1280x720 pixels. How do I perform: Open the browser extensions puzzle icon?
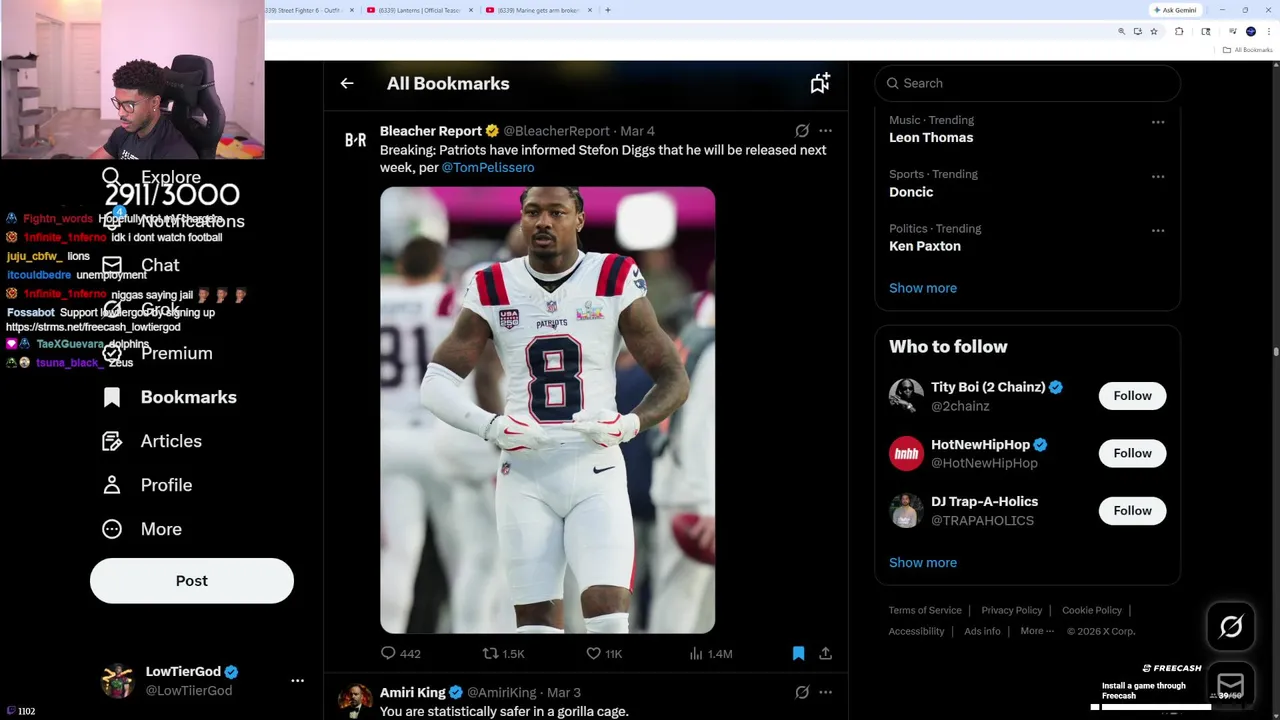[x=1179, y=32]
